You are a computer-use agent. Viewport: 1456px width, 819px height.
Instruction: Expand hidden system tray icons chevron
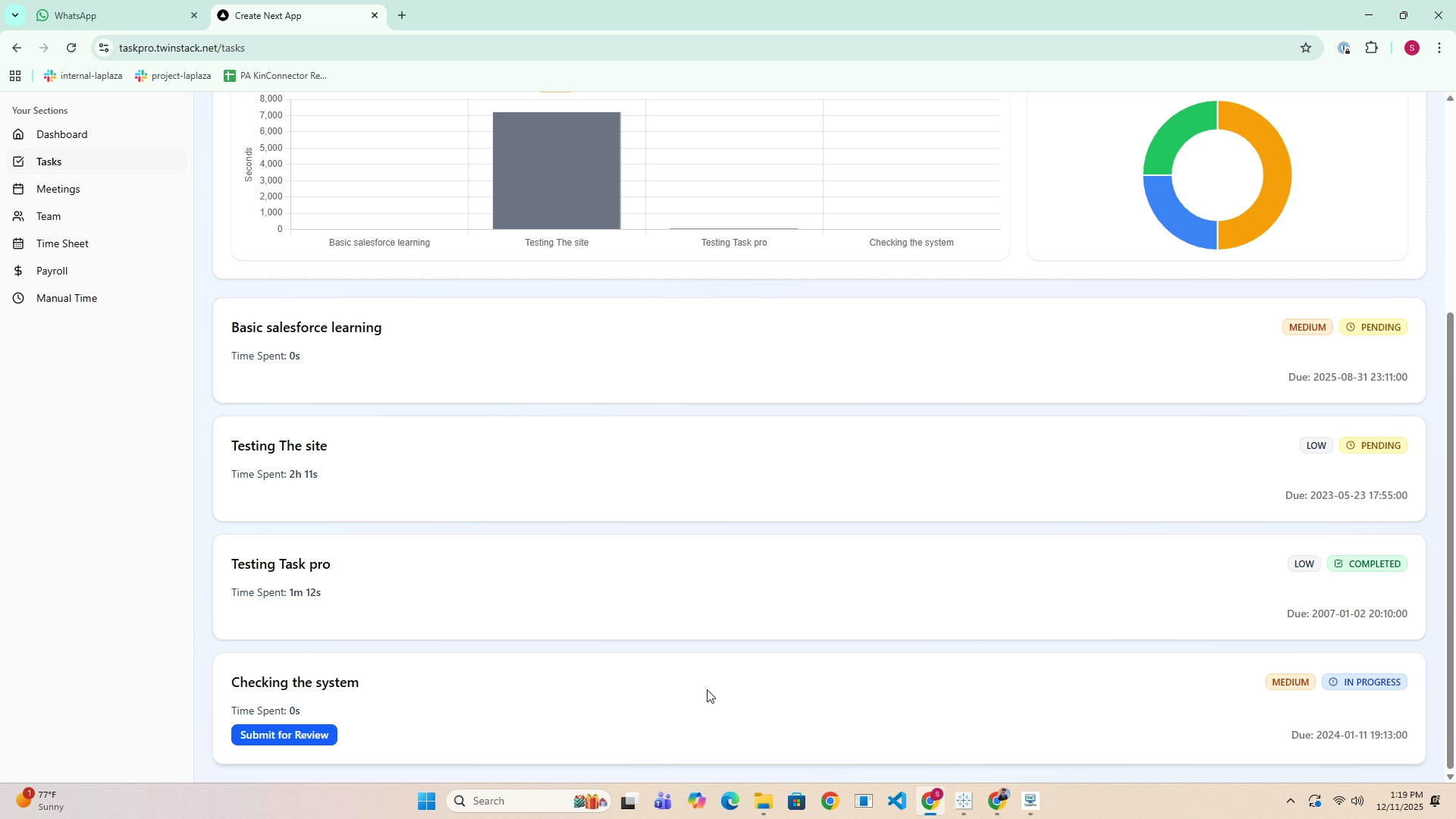coord(1290,801)
